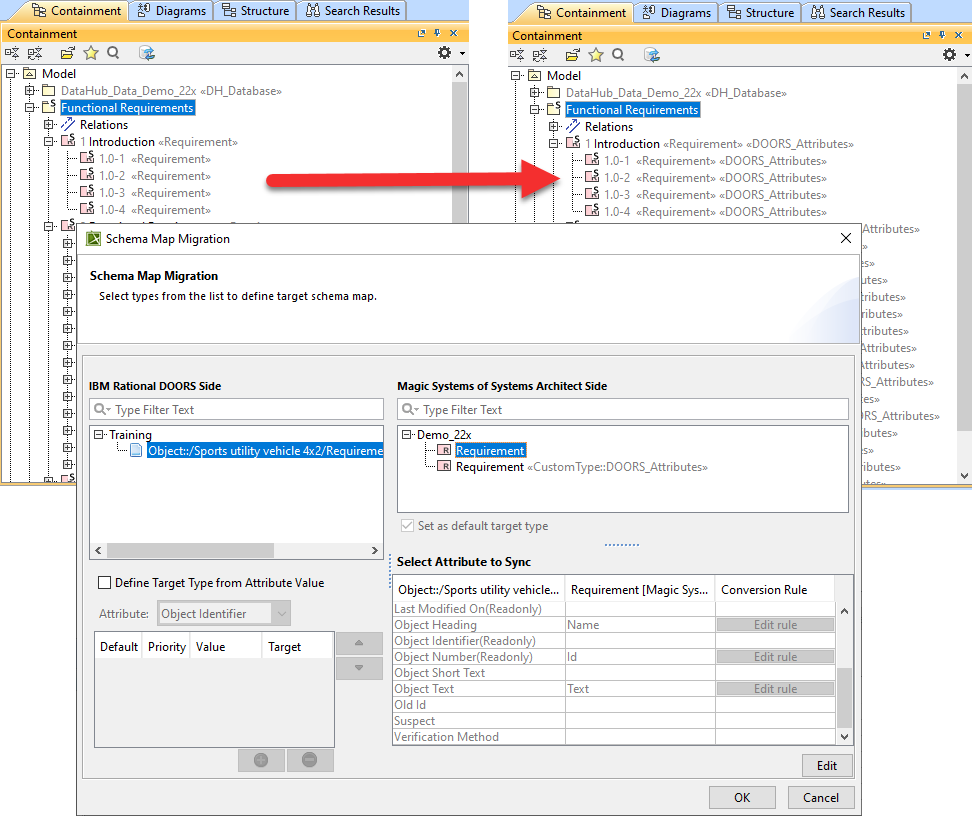Click the search magnifier icon in left Containment toolbar
The image size is (972, 816).
(113, 53)
